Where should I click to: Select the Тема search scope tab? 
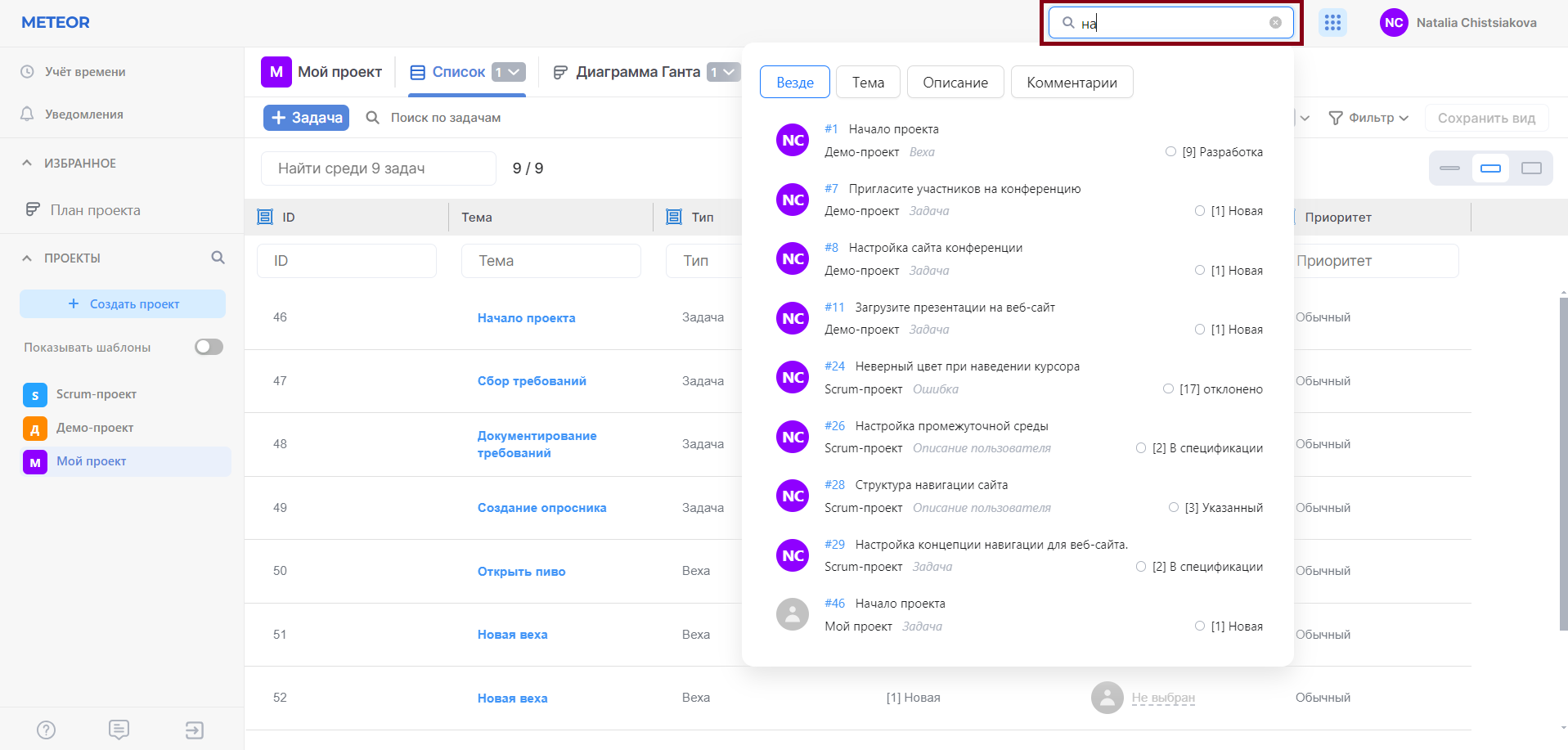pyautogui.click(x=868, y=82)
